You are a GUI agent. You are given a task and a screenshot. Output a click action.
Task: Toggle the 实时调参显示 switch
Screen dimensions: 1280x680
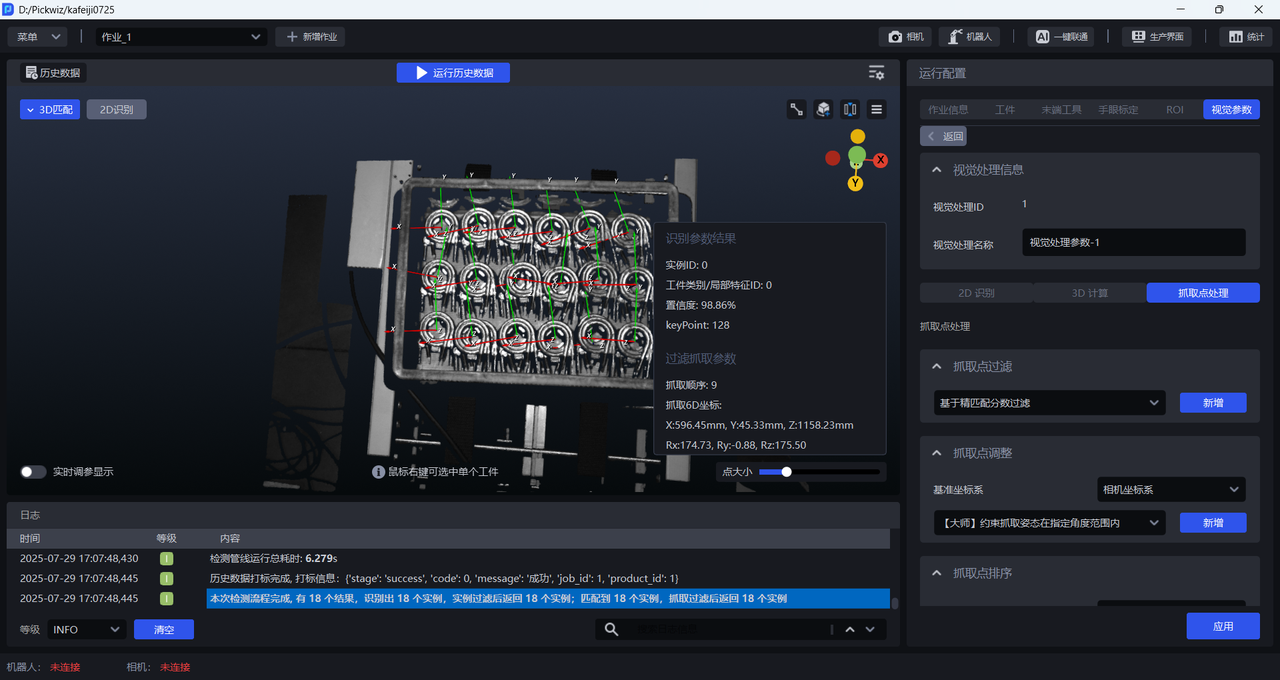[33, 472]
